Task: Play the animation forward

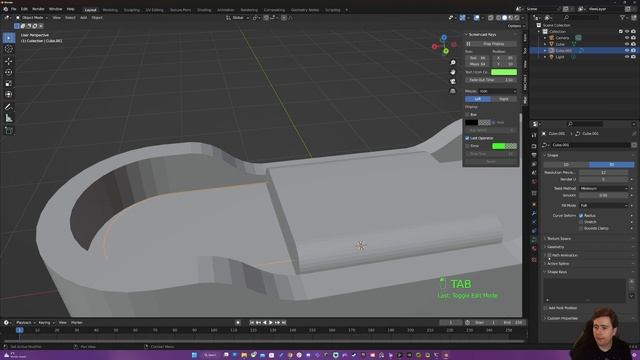Action: (x=271, y=322)
